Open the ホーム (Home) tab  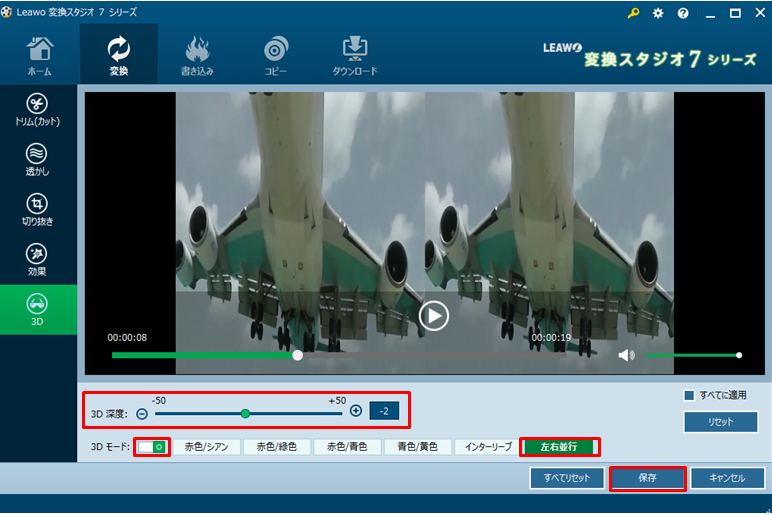pyautogui.click(x=39, y=56)
